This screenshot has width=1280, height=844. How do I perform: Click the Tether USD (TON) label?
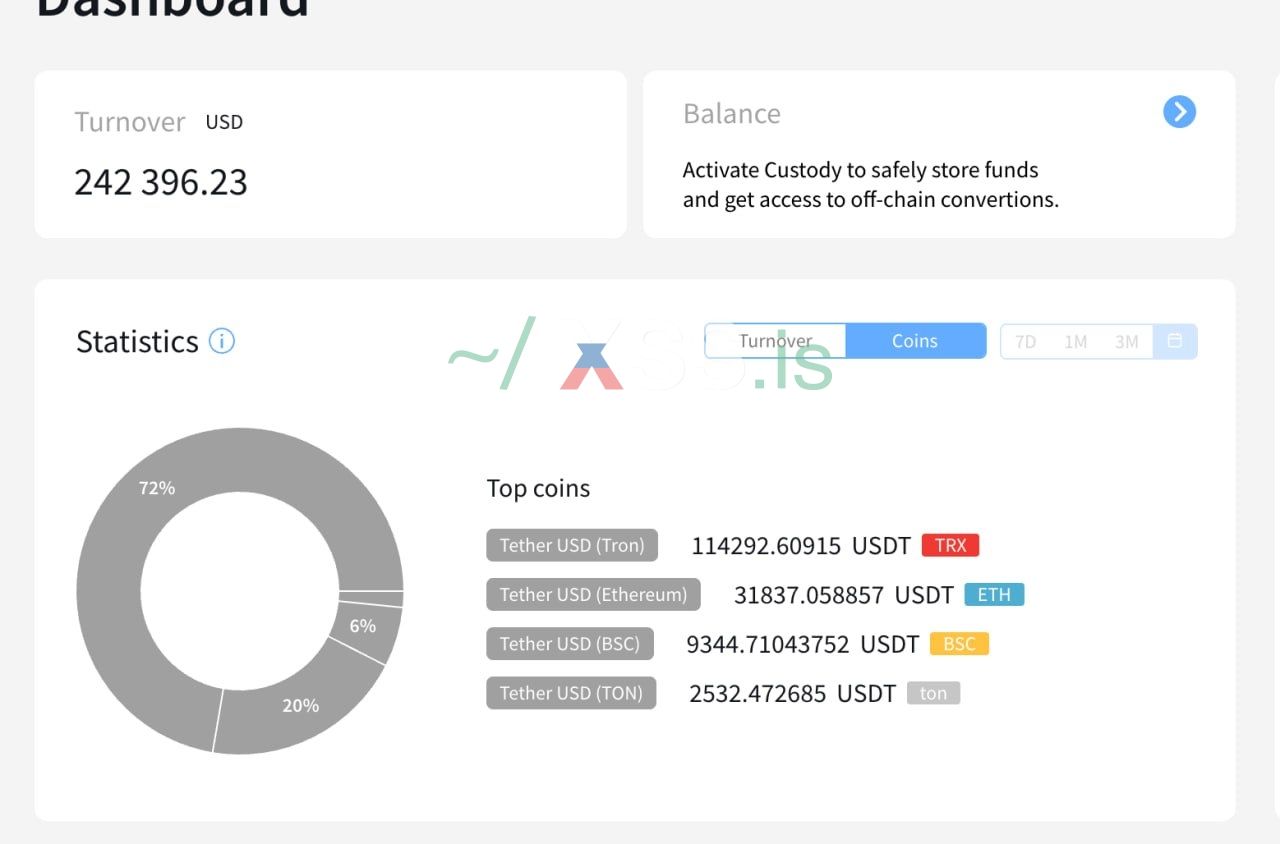coord(571,693)
